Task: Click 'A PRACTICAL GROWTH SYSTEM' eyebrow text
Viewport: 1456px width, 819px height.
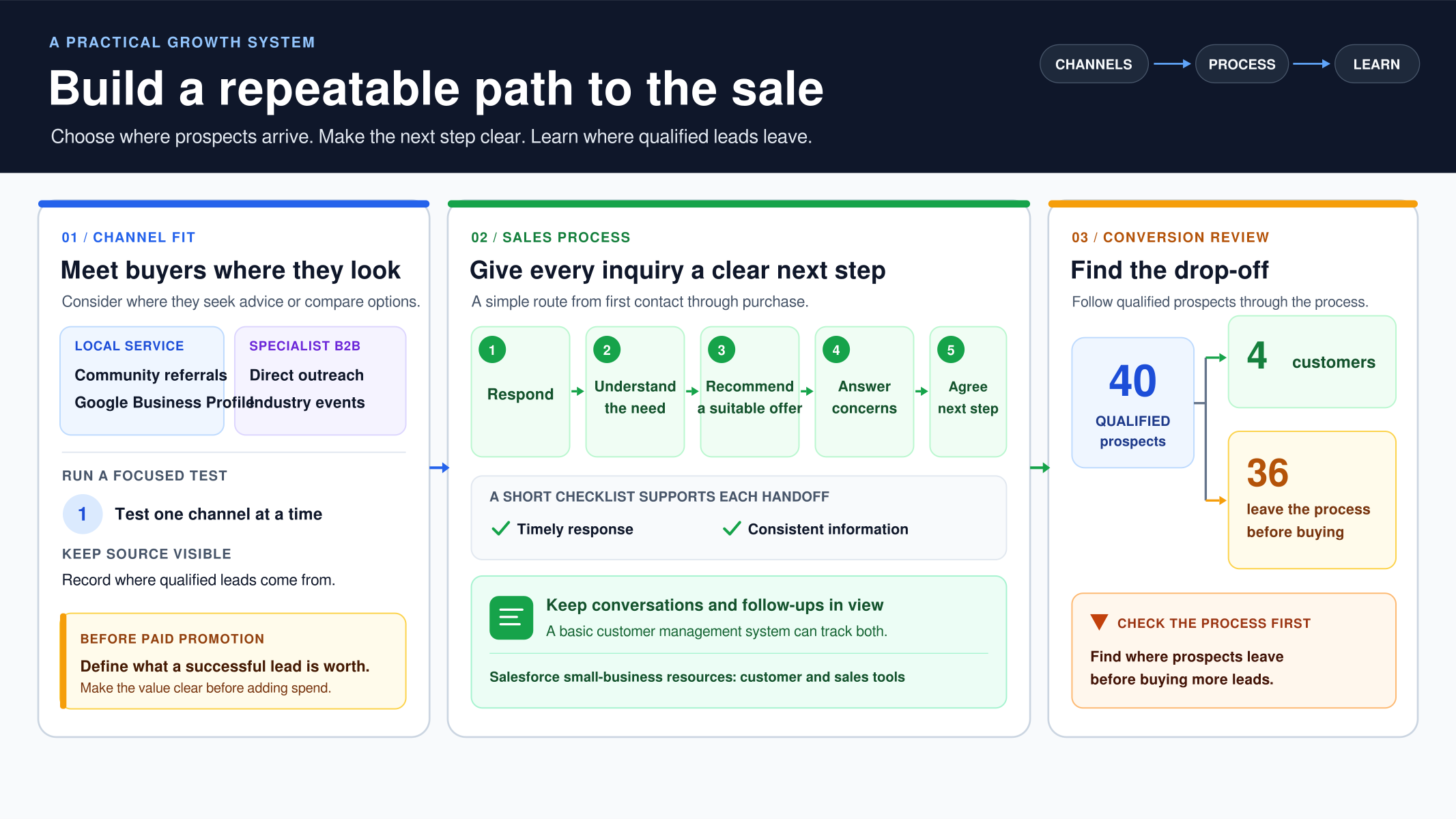Action: (182, 42)
